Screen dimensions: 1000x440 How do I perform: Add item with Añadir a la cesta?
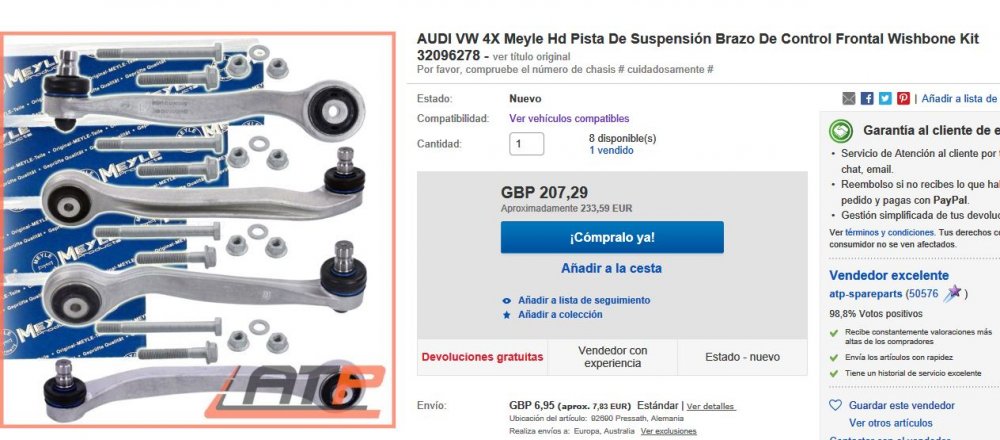tap(612, 268)
